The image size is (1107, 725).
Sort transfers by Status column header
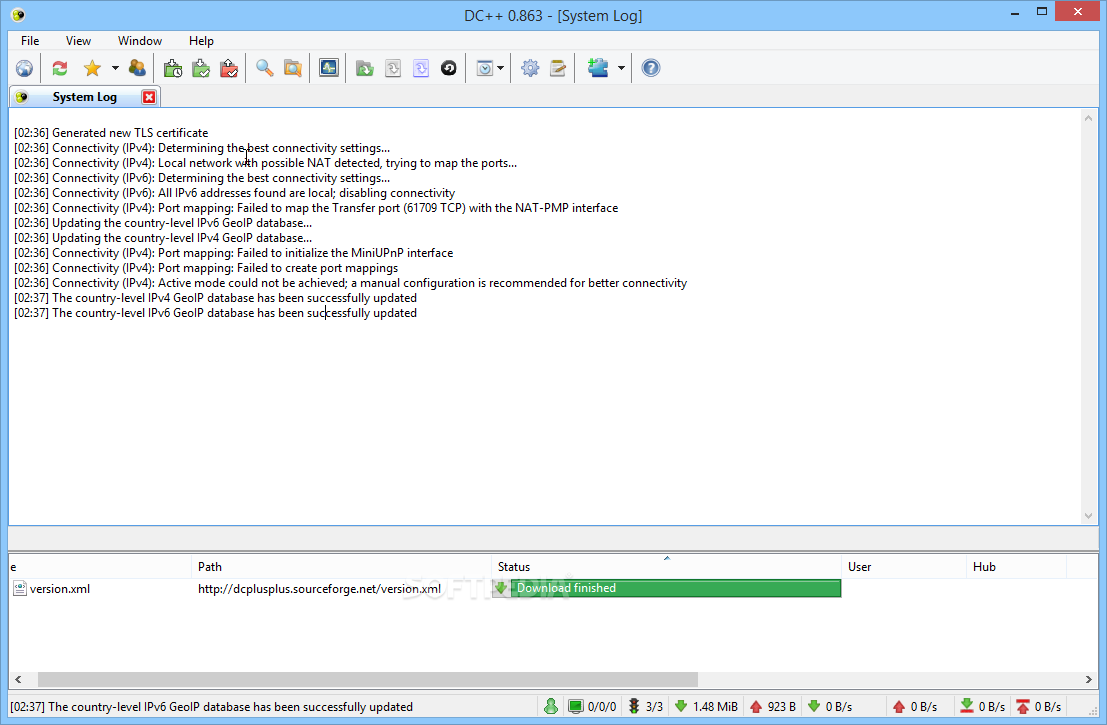[x=666, y=567]
